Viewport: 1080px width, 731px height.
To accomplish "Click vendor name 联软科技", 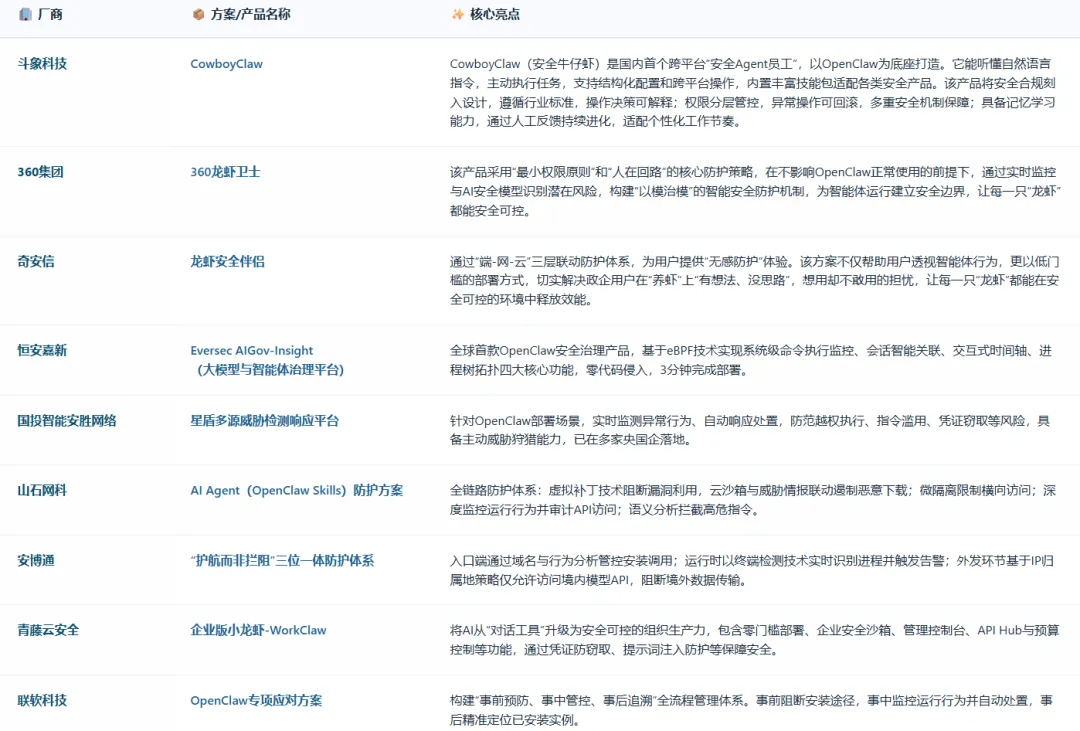I will click(x=42, y=700).
